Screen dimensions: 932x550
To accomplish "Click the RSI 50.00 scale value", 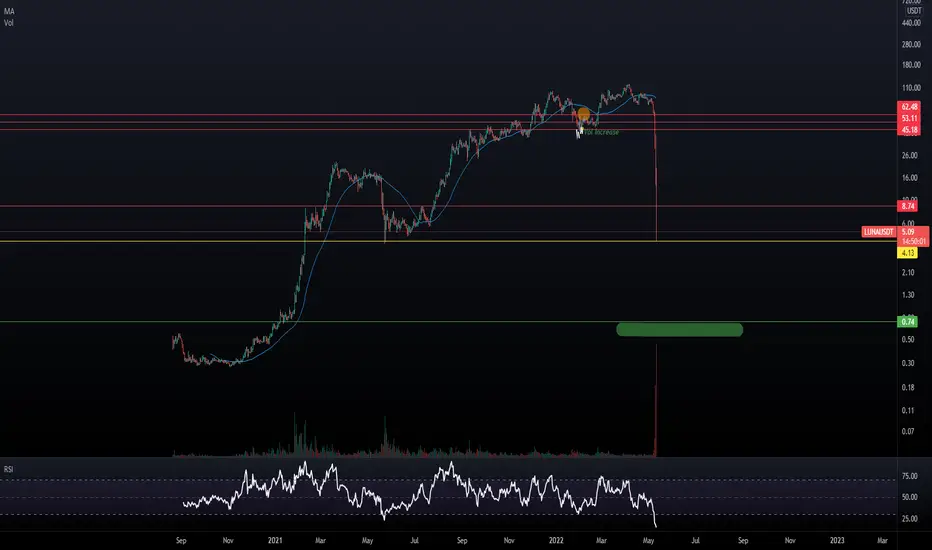I will coord(909,497).
